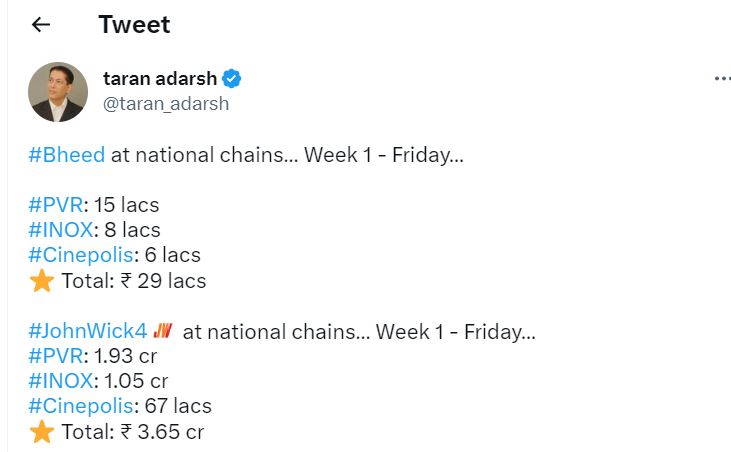Click the blue verified badge
The image size is (731, 452).
pyautogui.click(x=231, y=79)
